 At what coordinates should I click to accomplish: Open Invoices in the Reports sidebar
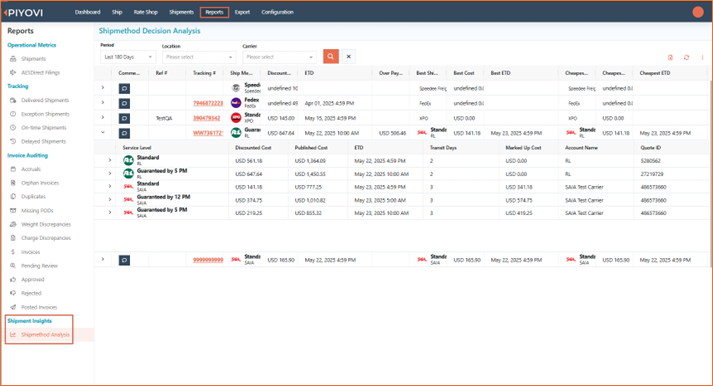(30, 252)
